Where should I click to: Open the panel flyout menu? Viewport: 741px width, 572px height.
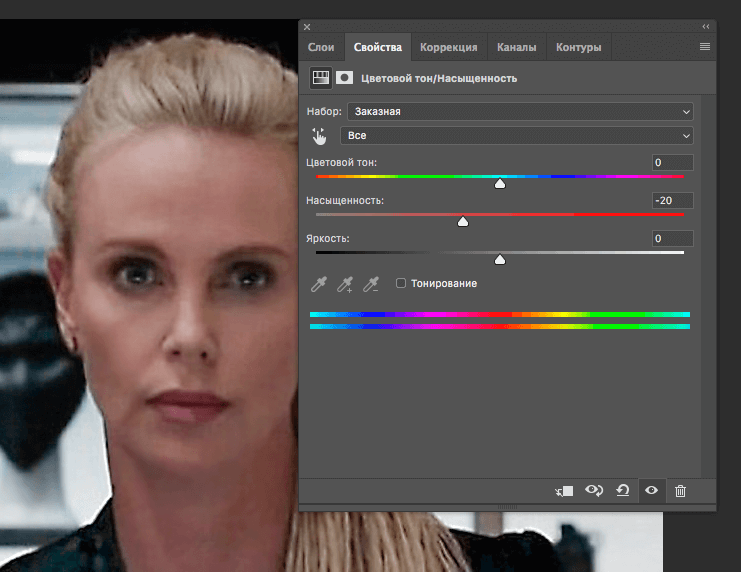(x=705, y=47)
